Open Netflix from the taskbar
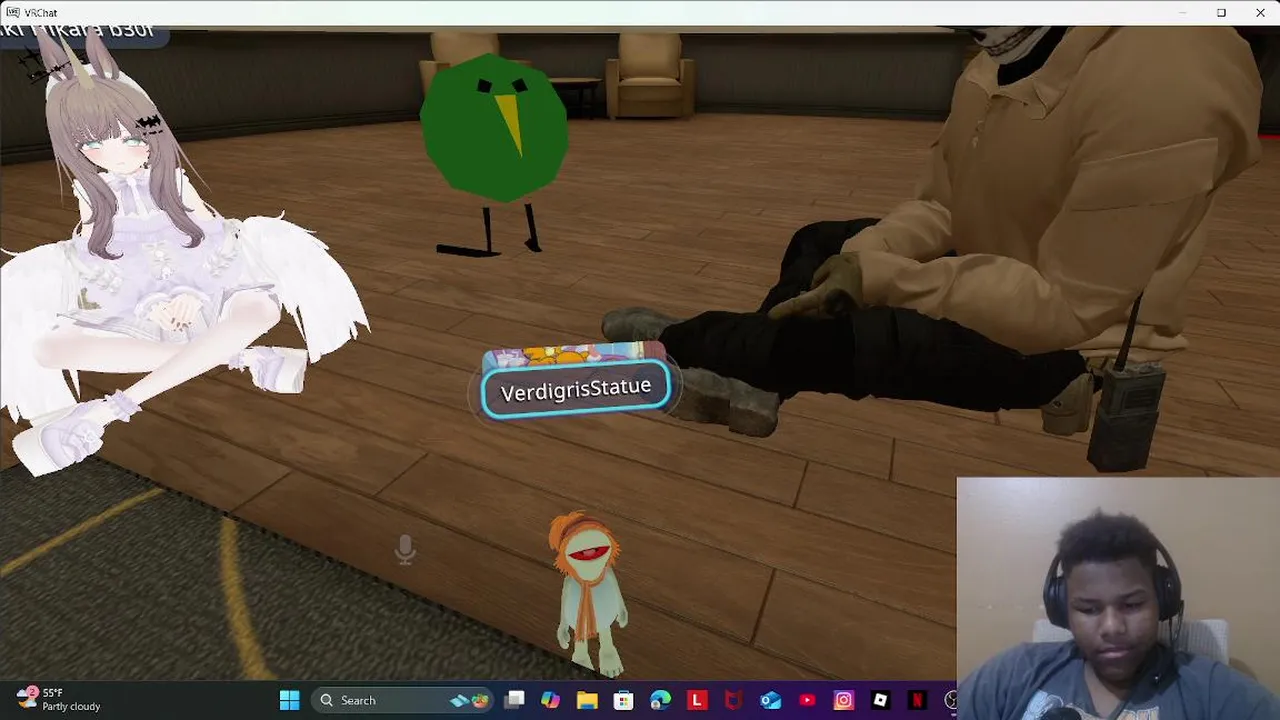Image resolution: width=1280 pixels, height=720 pixels. pos(917,700)
